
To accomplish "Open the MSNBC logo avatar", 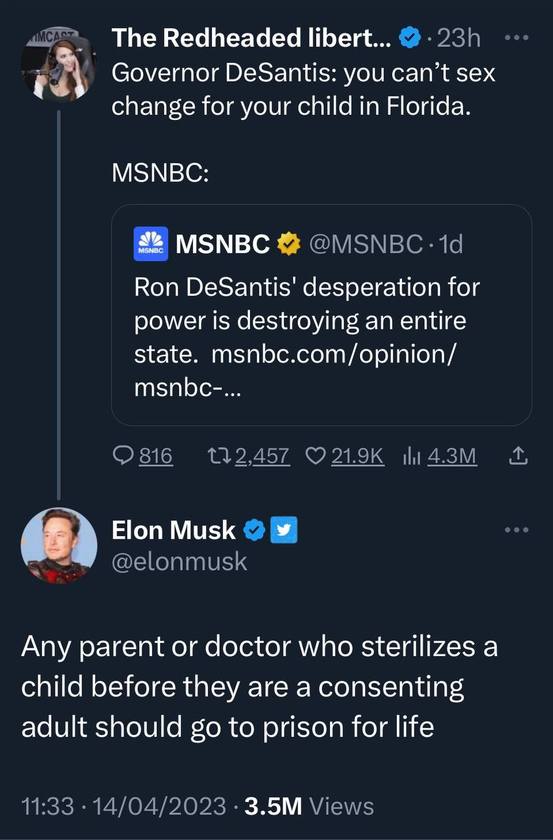I will click(151, 244).
